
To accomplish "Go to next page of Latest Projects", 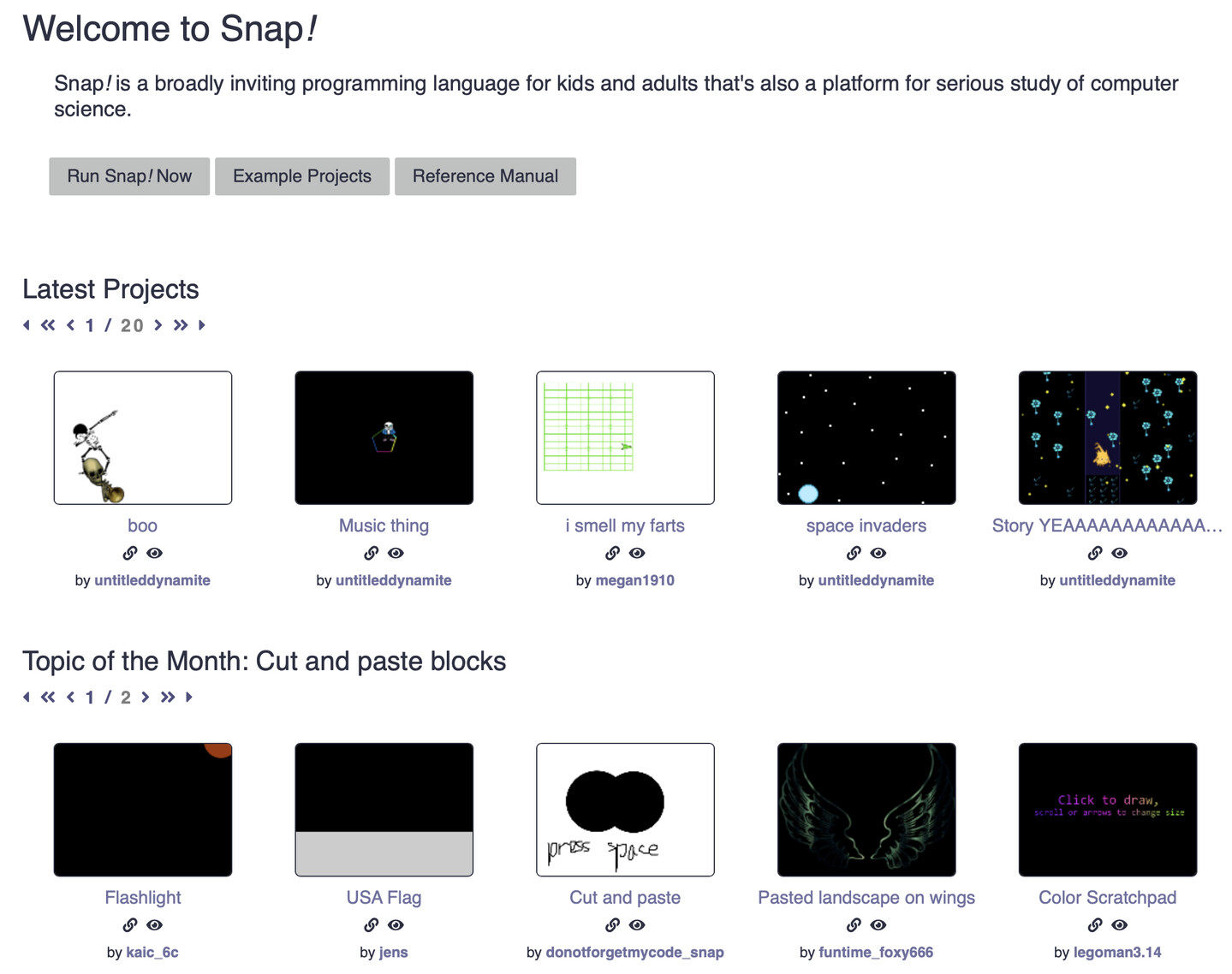I will coord(158,325).
